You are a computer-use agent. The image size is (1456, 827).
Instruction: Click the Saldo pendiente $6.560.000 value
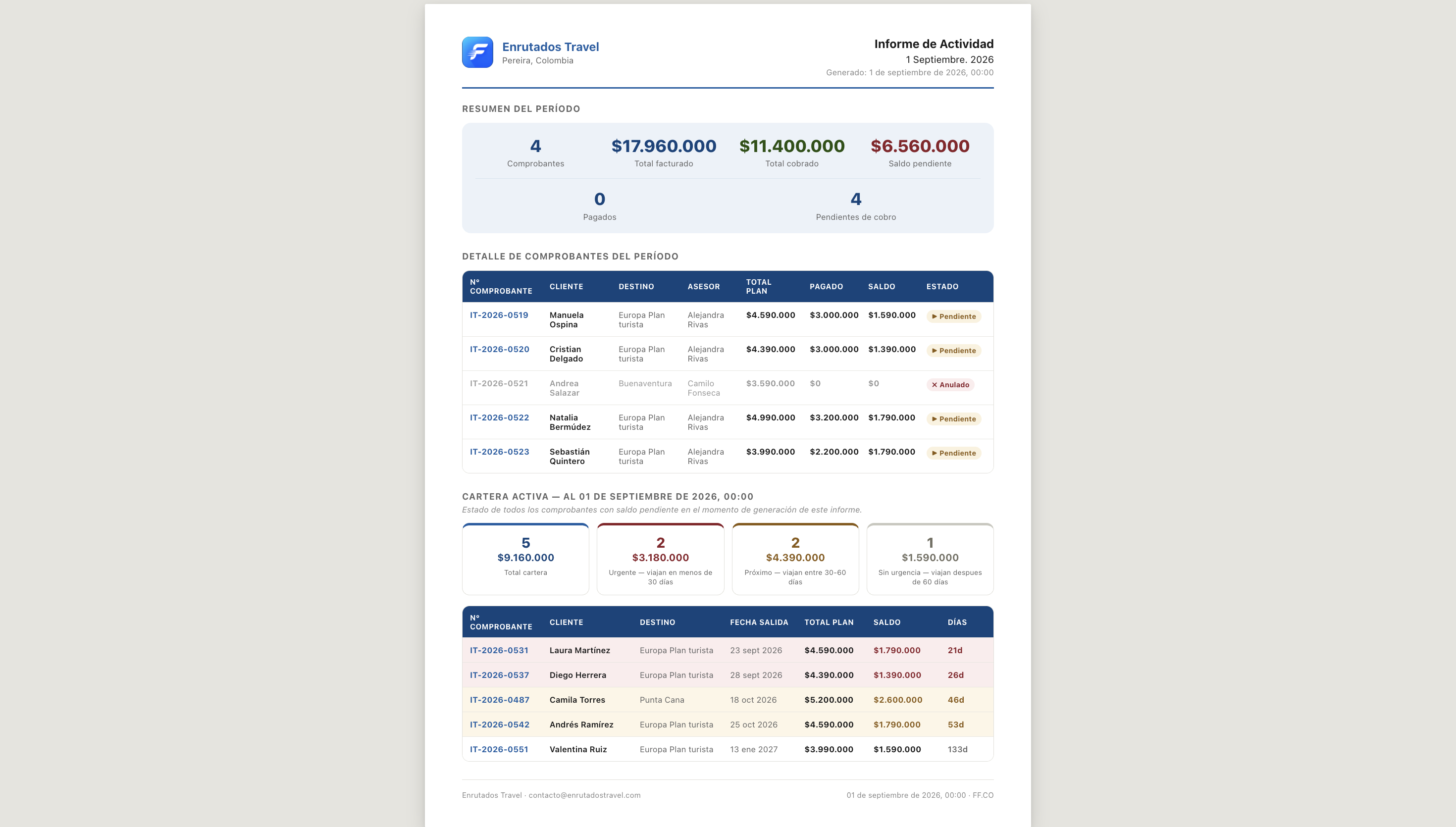[919, 146]
